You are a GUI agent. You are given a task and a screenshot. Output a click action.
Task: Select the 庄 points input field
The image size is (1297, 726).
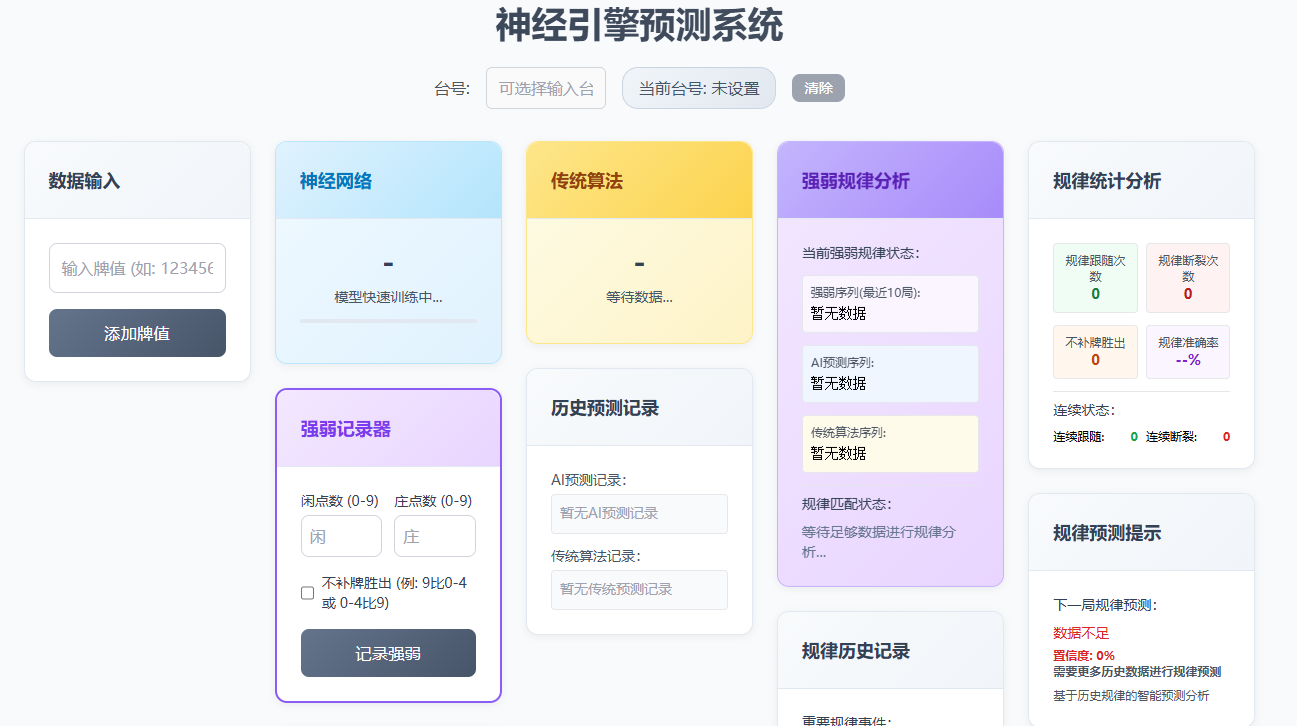point(434,536)
